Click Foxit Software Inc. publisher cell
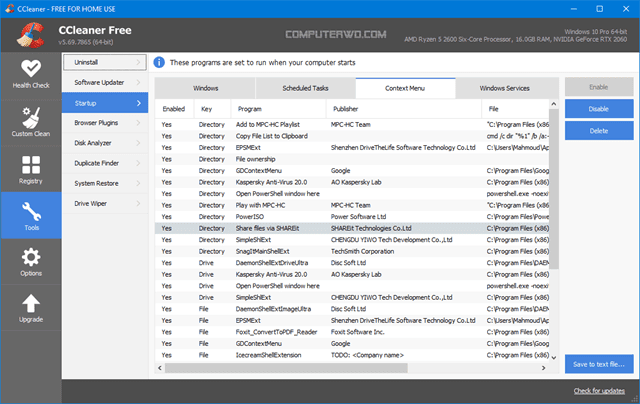 (x=358, y=332)
